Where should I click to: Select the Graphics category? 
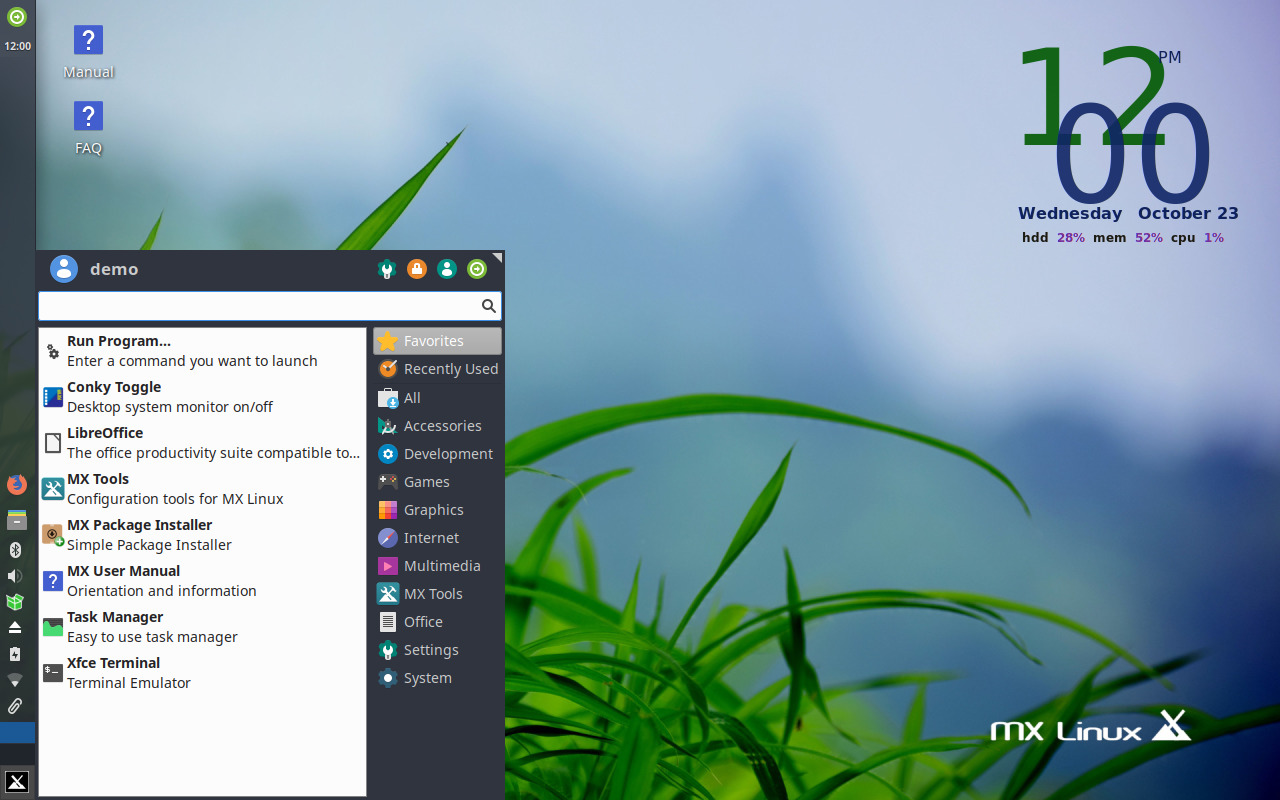coord(437,510)
